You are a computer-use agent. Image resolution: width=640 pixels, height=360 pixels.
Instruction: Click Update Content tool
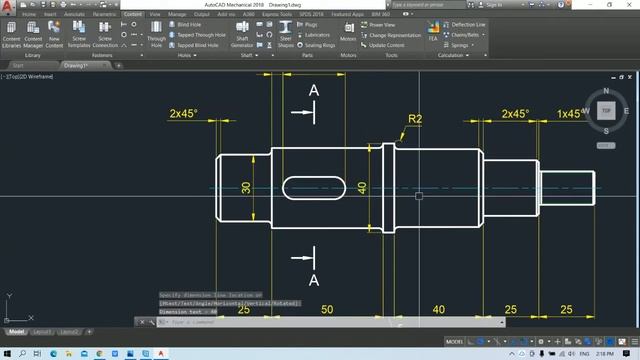click(x=382, y=45)
